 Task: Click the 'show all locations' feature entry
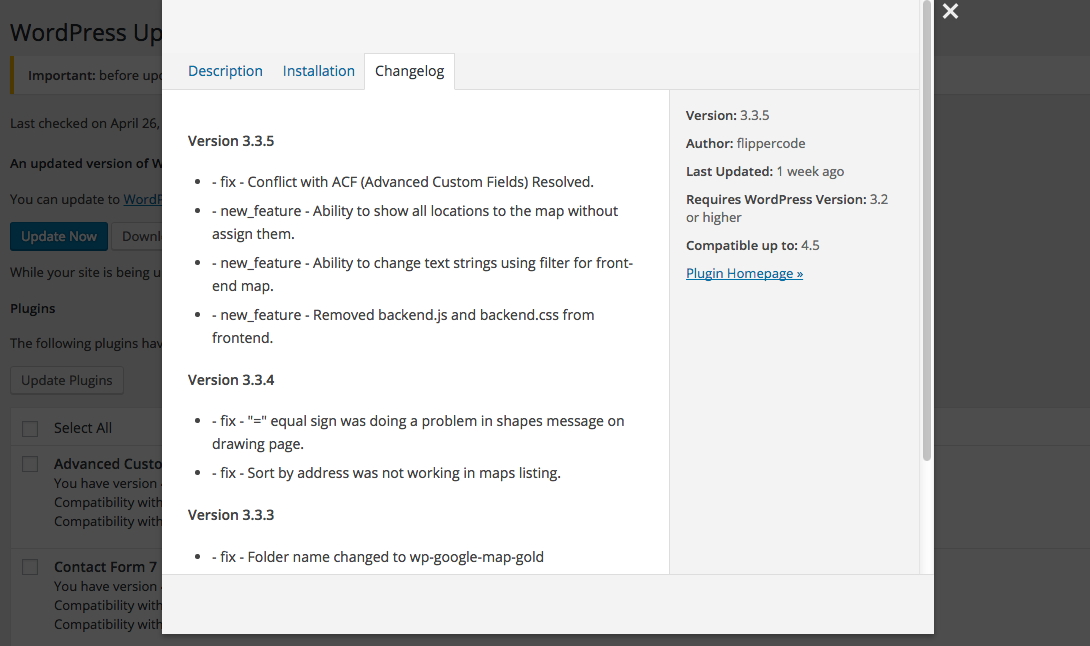coord(415,223)
